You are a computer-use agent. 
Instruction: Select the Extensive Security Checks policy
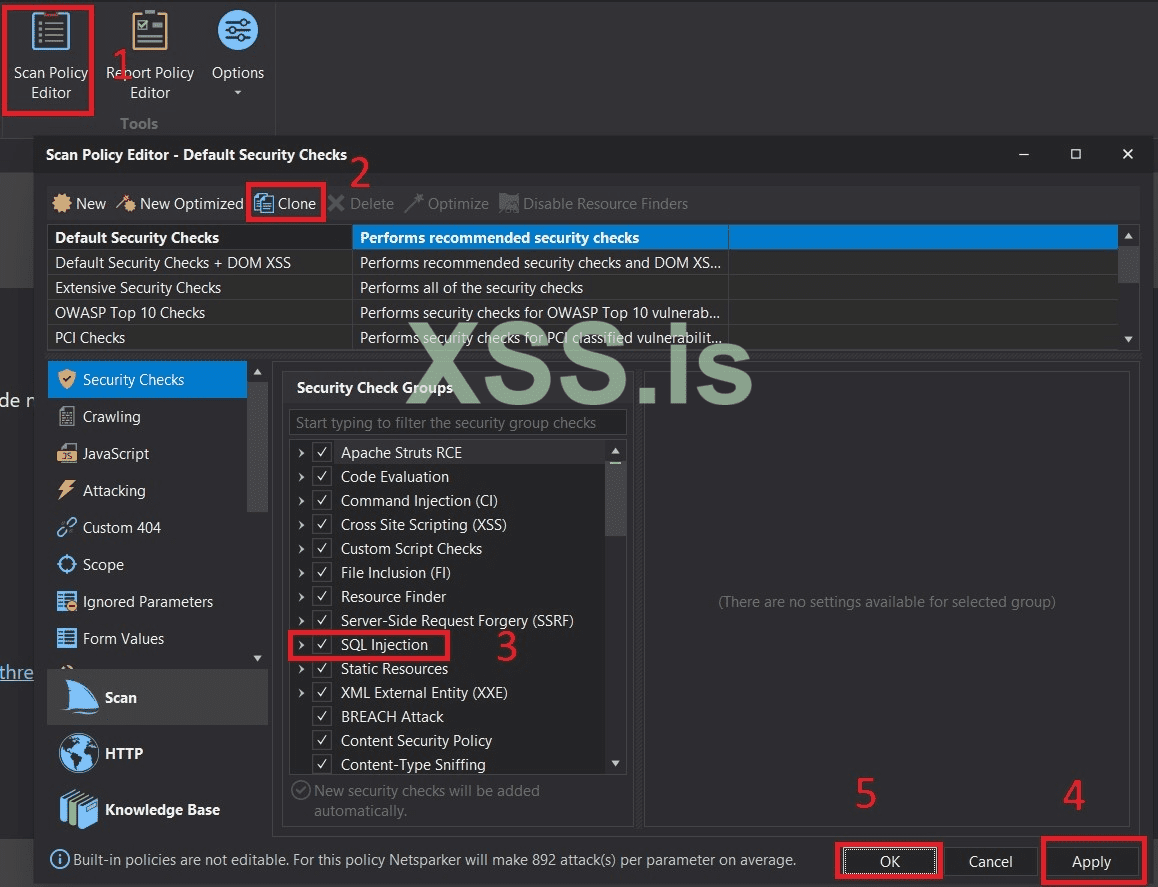click(x=582, y=287)
